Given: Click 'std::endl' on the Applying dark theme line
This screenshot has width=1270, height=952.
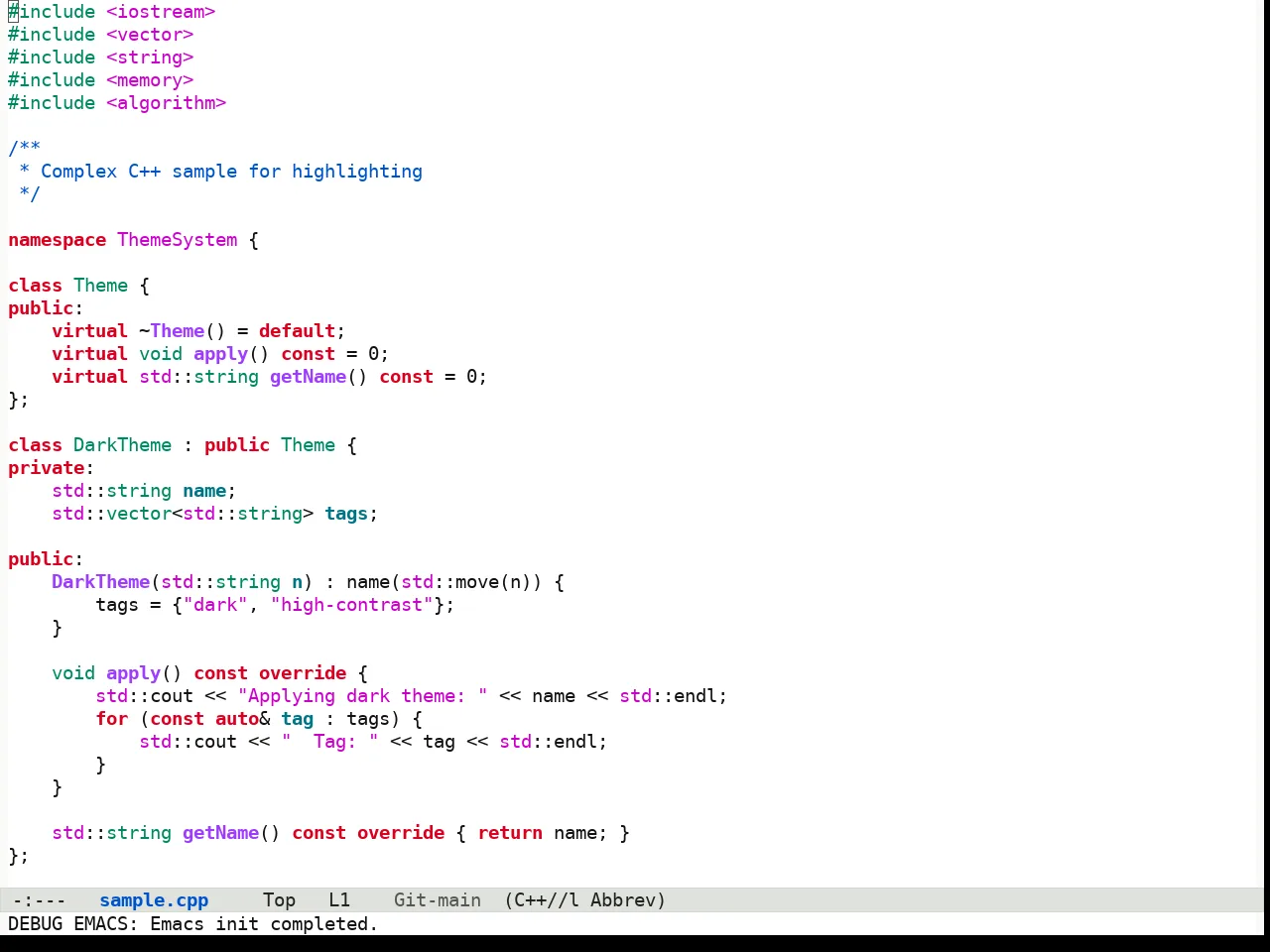Looking at the screenshot, I should pos(669,696).
